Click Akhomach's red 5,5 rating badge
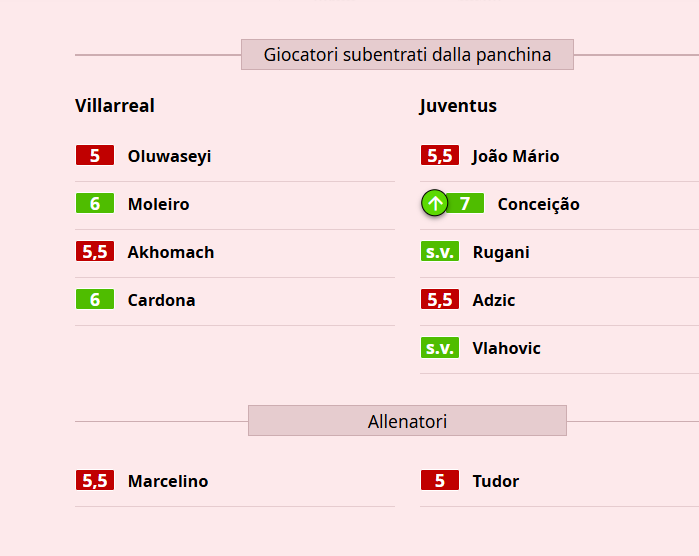 [x=95, y=252]
